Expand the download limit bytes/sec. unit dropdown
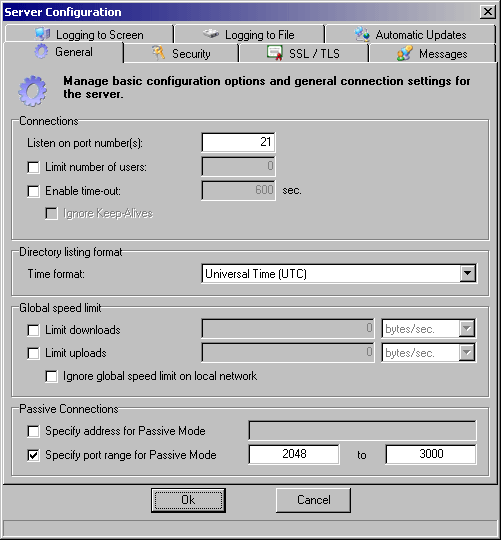The height and width of the screenshot is (540, 501). click(467, 329)
